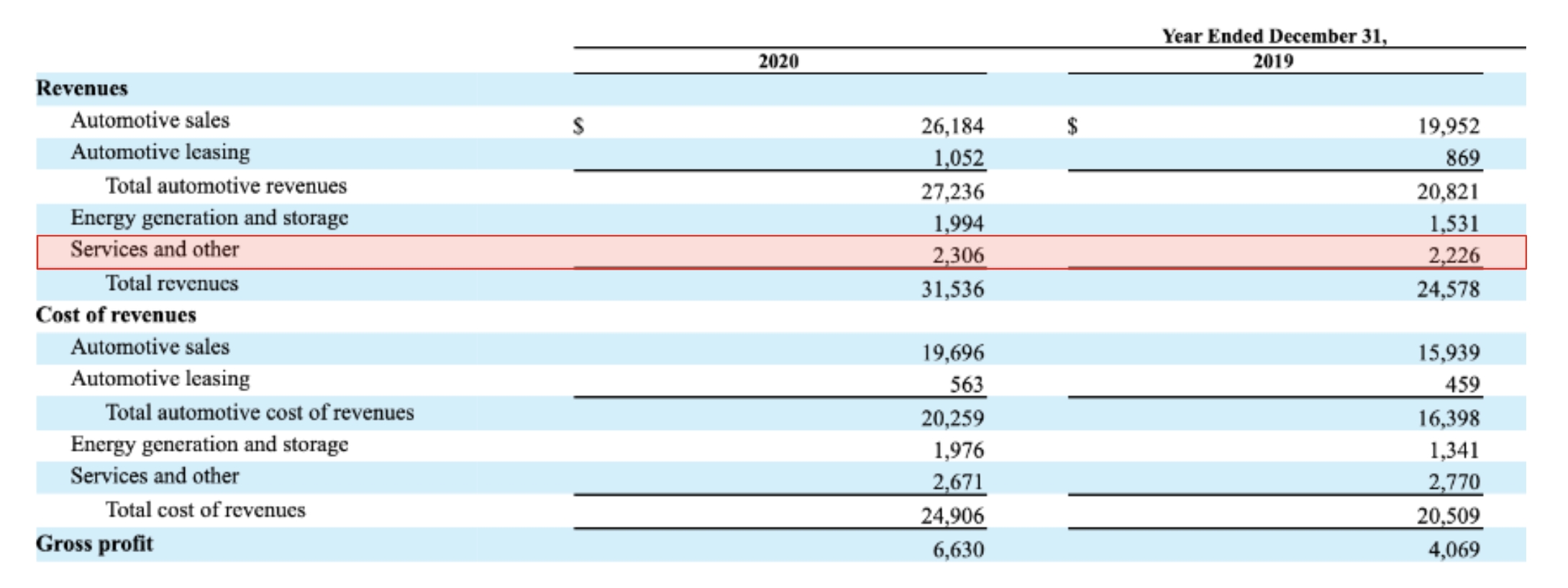Select the 'Year Ended December 31,' heading
Viewport: 1568px width, 588px height.
click(1275, 36)
